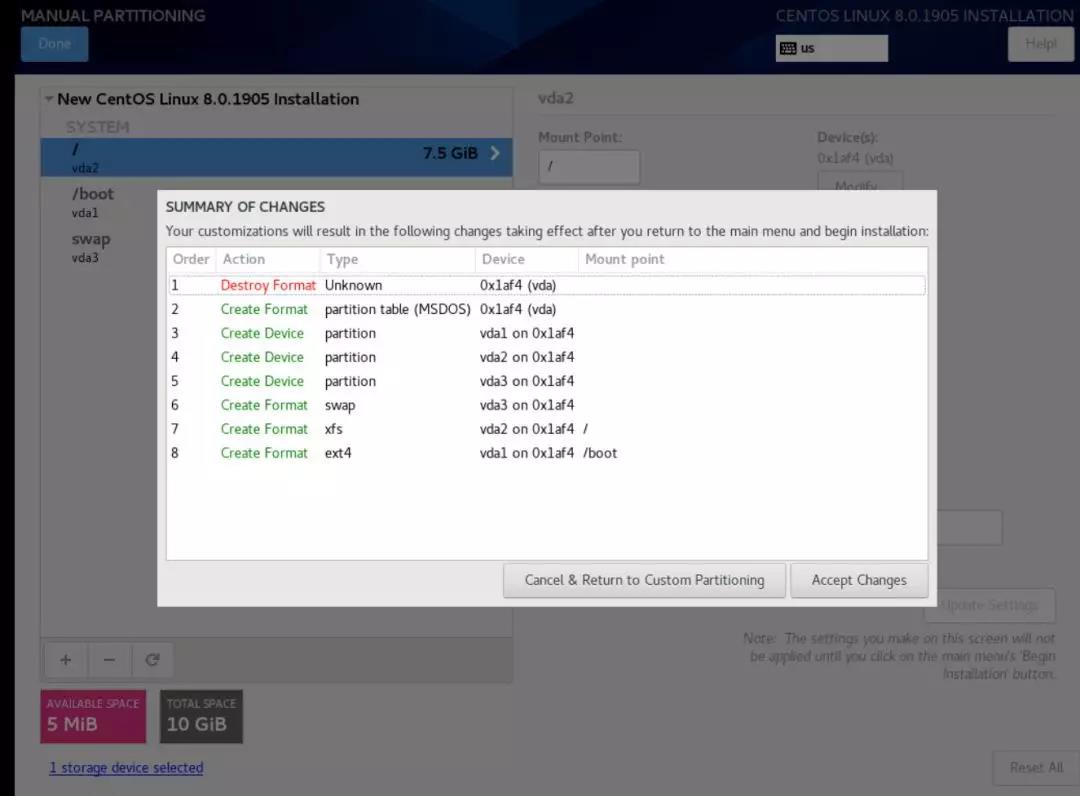This screenshot has width=1080, height=796.
Task: Click the chevron arrow on root partition row
Action: coord(495,153)
